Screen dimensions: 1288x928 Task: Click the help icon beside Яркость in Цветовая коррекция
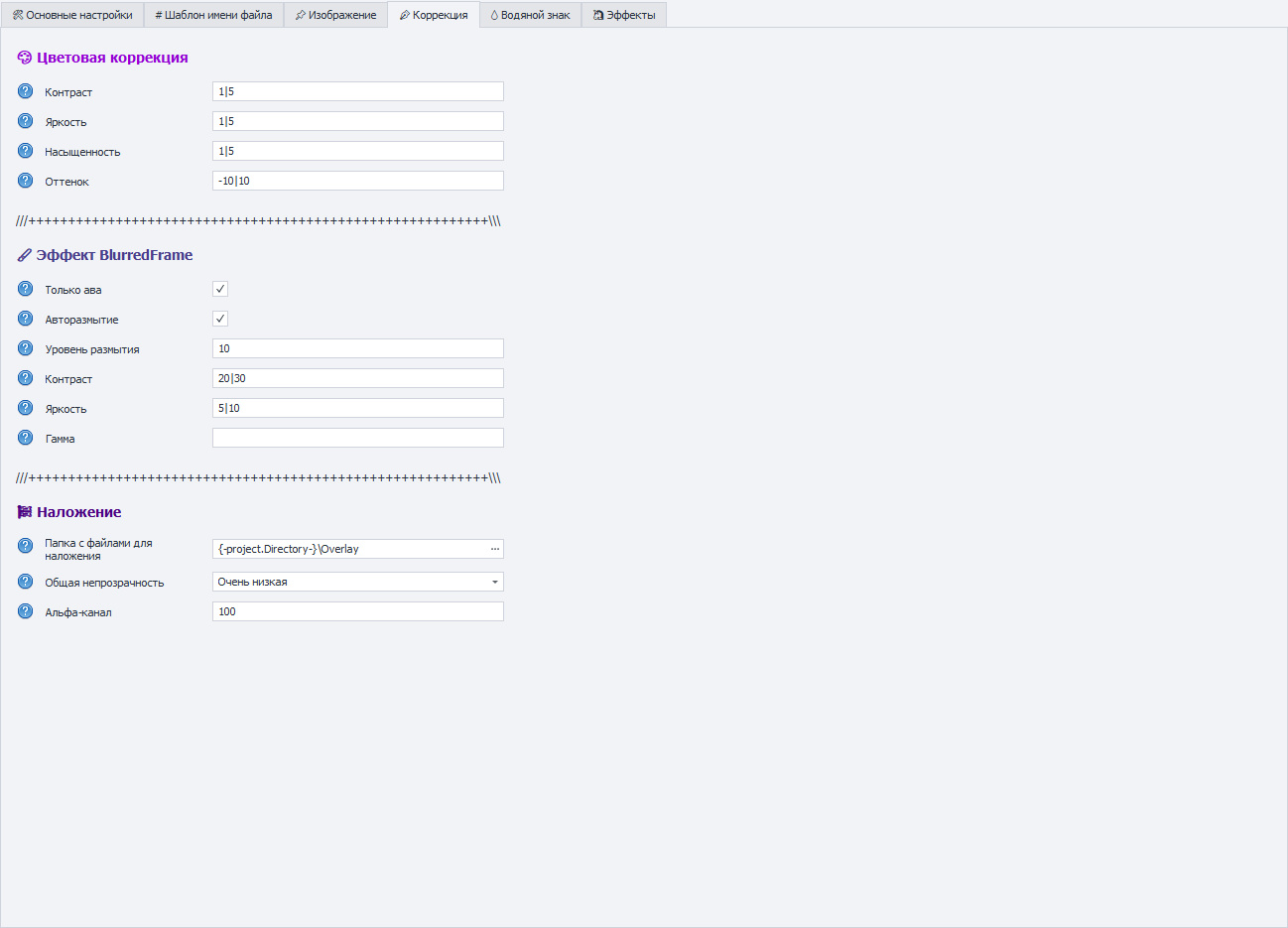pos(26,121)
